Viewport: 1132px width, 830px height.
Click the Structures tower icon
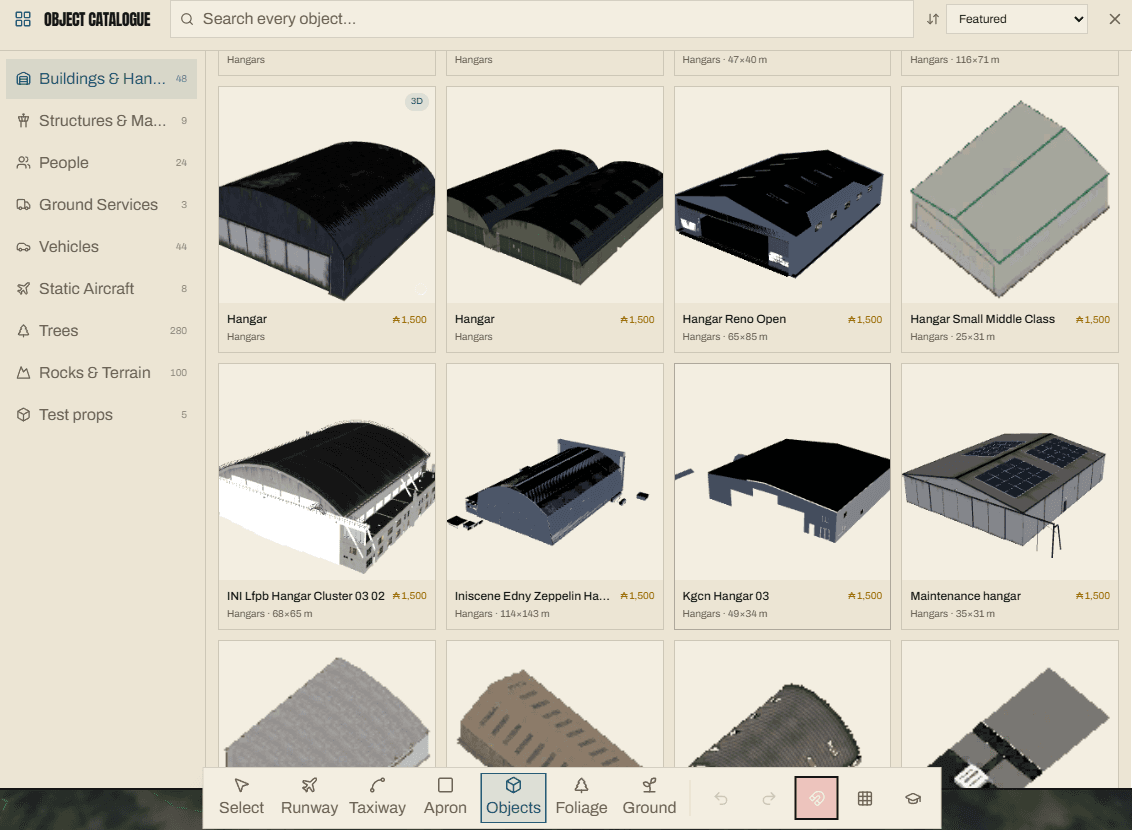click(x=24, y=121)
